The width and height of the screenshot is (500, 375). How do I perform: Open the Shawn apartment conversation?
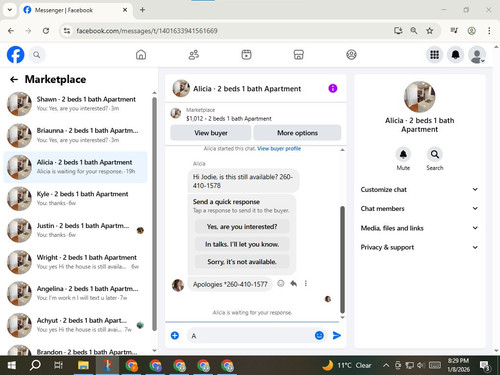[x=76, y=104]
